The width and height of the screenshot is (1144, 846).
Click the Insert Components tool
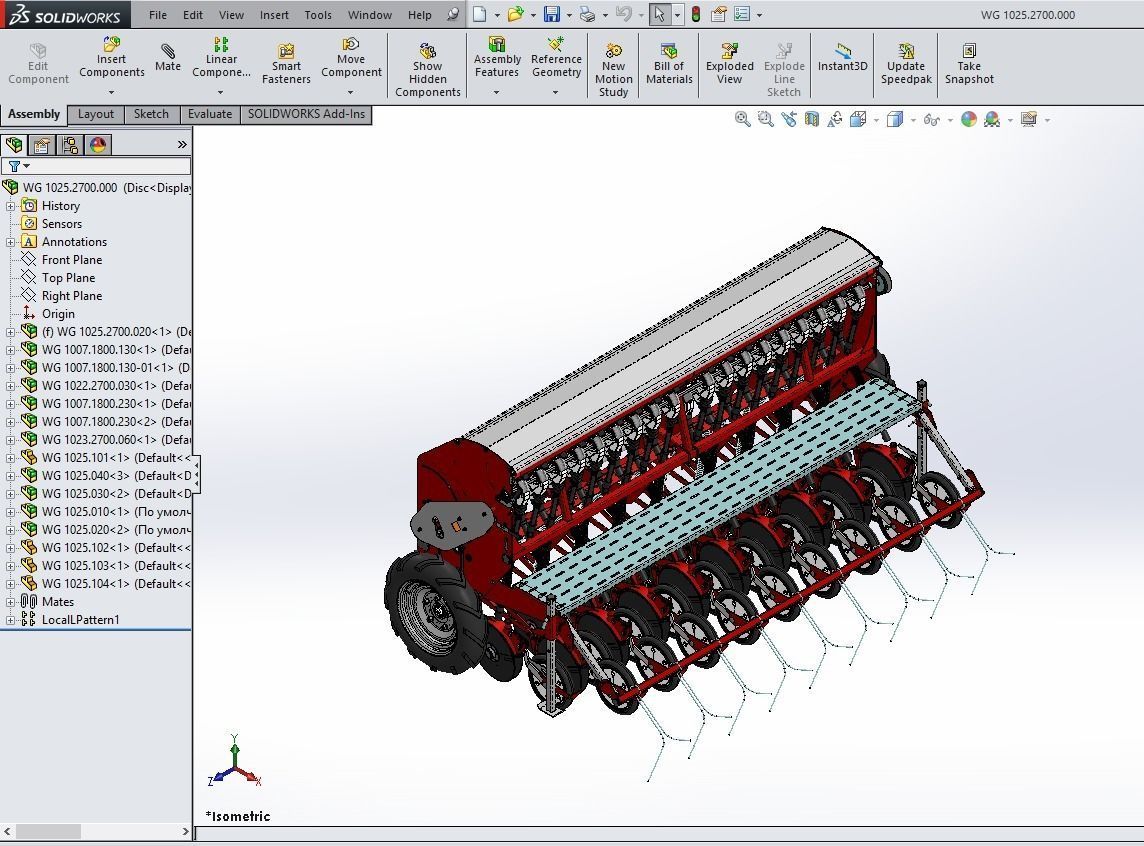point(112,57)
